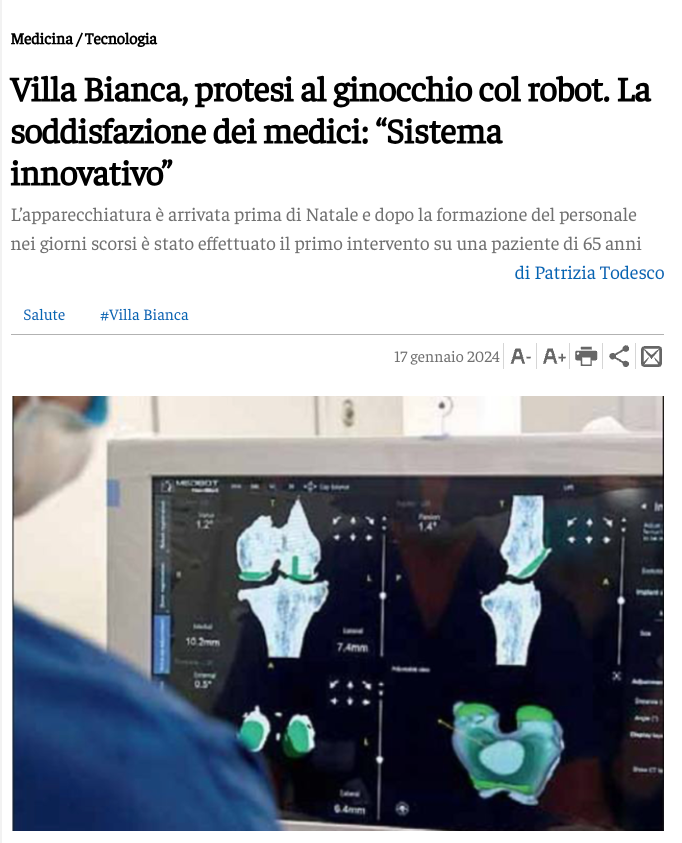Select the #Villa Bianca tag
The image size is (682, 843).
(144, 315)
